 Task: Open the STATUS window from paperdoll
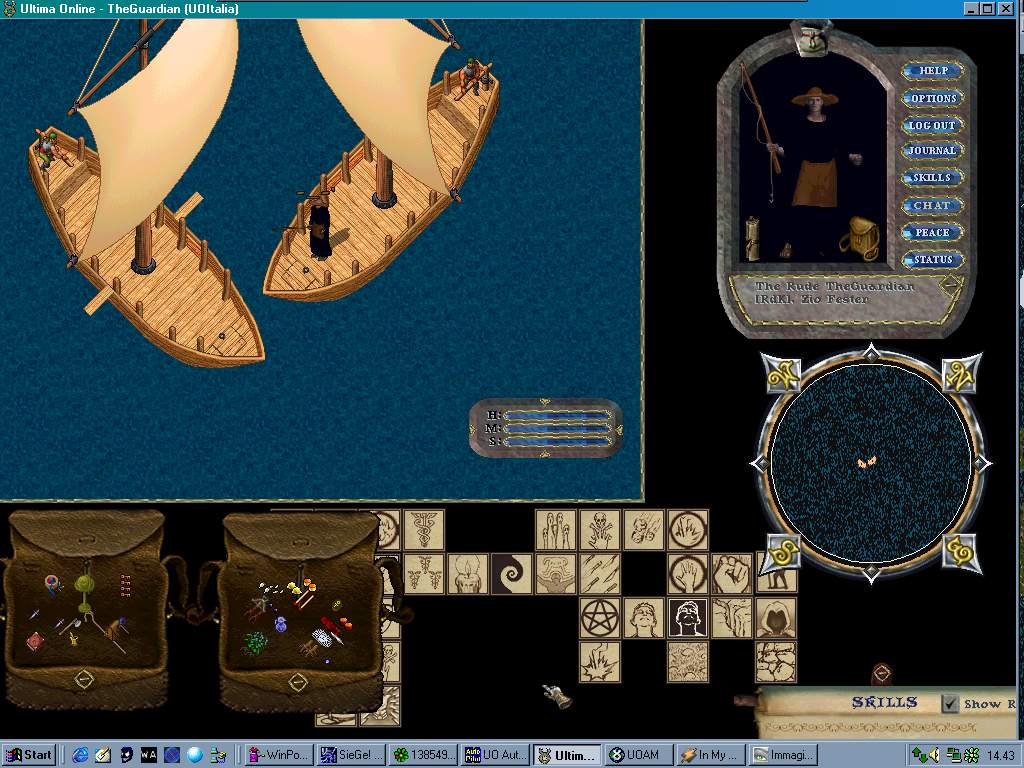tap(933, 260)
